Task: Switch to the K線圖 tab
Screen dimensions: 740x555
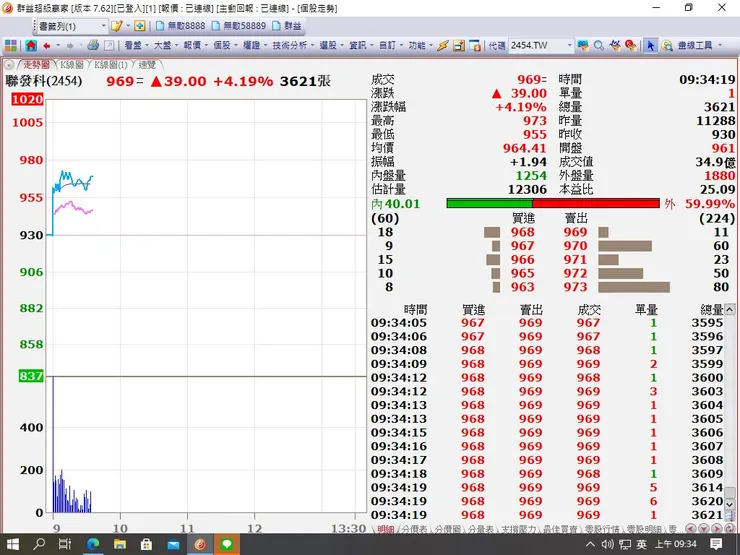Action: [72, 65]
